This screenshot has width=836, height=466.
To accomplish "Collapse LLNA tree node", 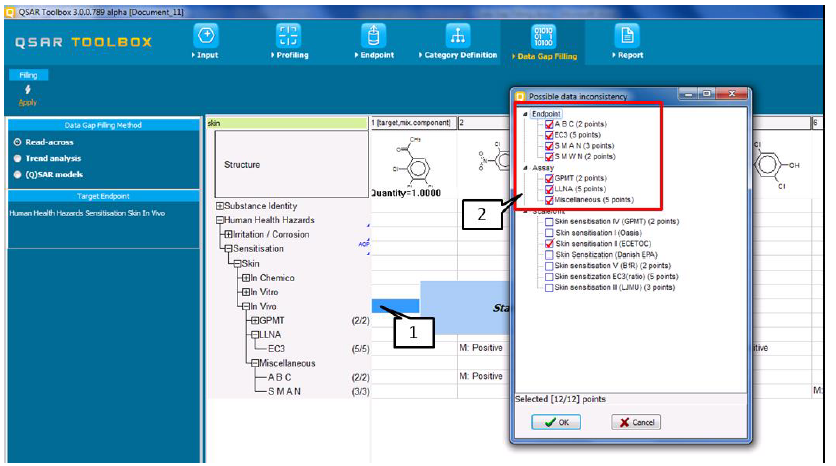I will click(255, 335).
